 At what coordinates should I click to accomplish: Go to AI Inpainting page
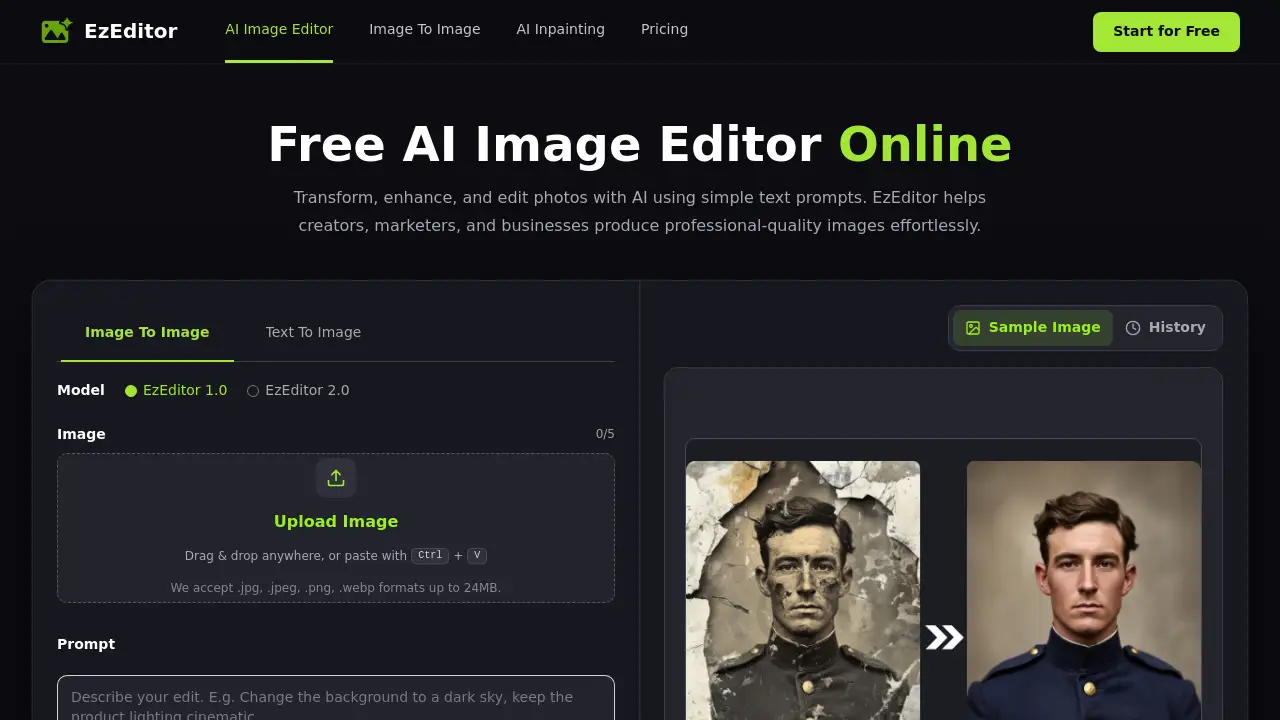click(561, 30)
